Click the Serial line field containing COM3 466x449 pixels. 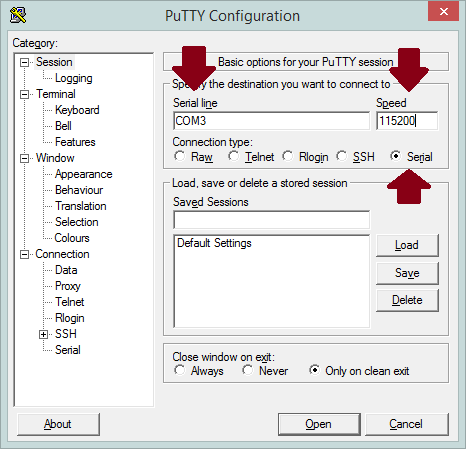[271, 121]
